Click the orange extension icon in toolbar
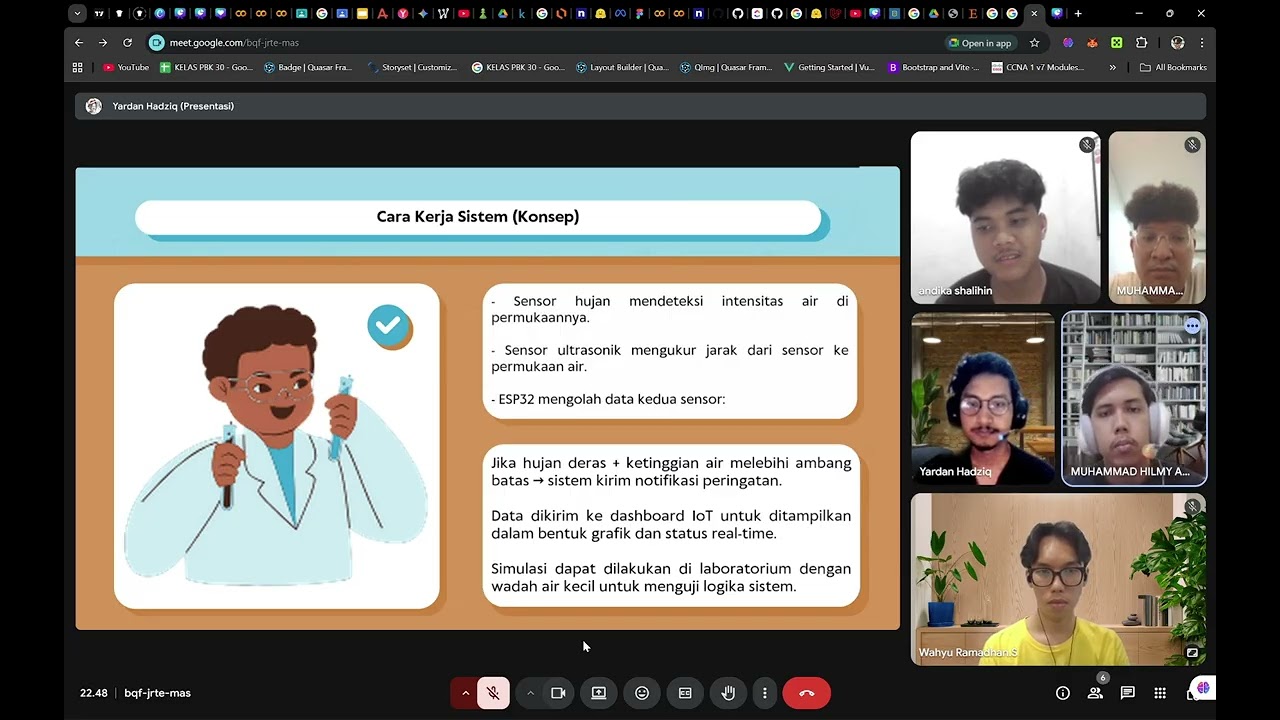Screen dimensions: 1280x720 tap(1092, 43)
